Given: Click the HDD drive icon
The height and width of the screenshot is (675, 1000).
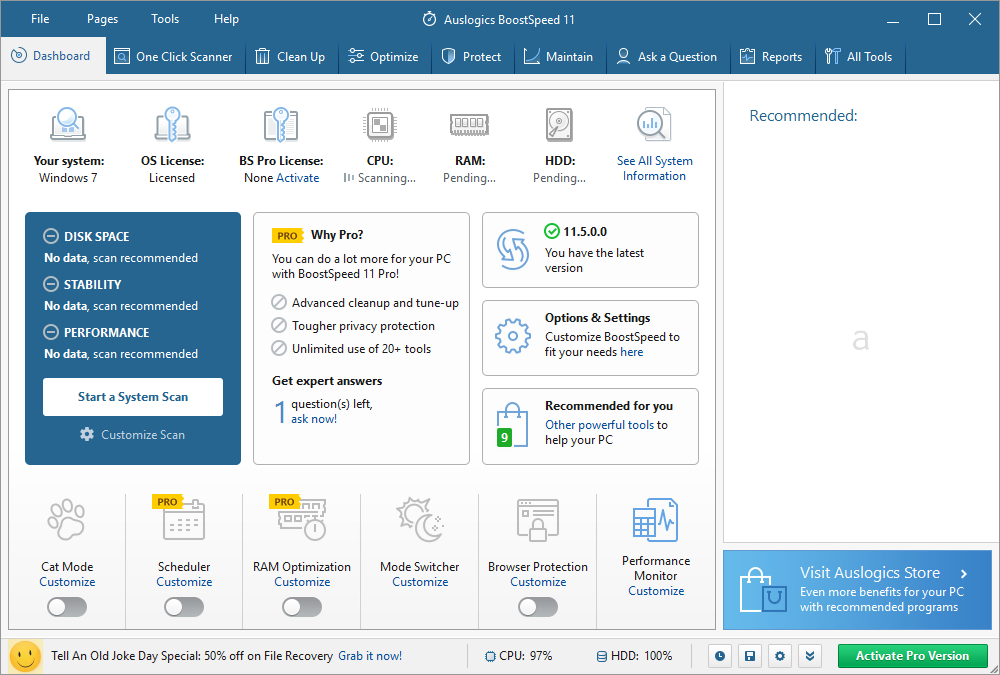Looking at the screenshot, I should (x=559, y=124).
